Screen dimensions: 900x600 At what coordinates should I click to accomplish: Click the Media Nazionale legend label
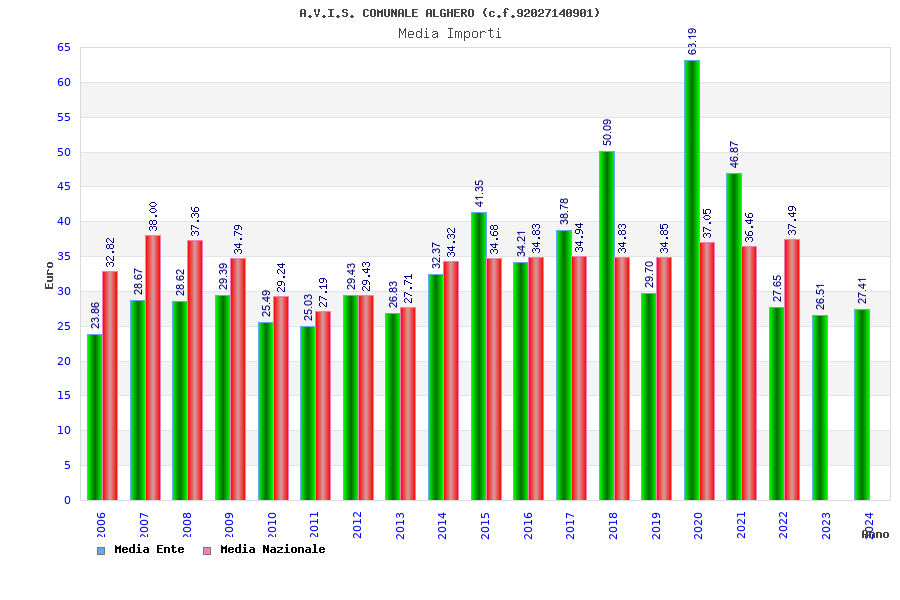click(273, 549)
